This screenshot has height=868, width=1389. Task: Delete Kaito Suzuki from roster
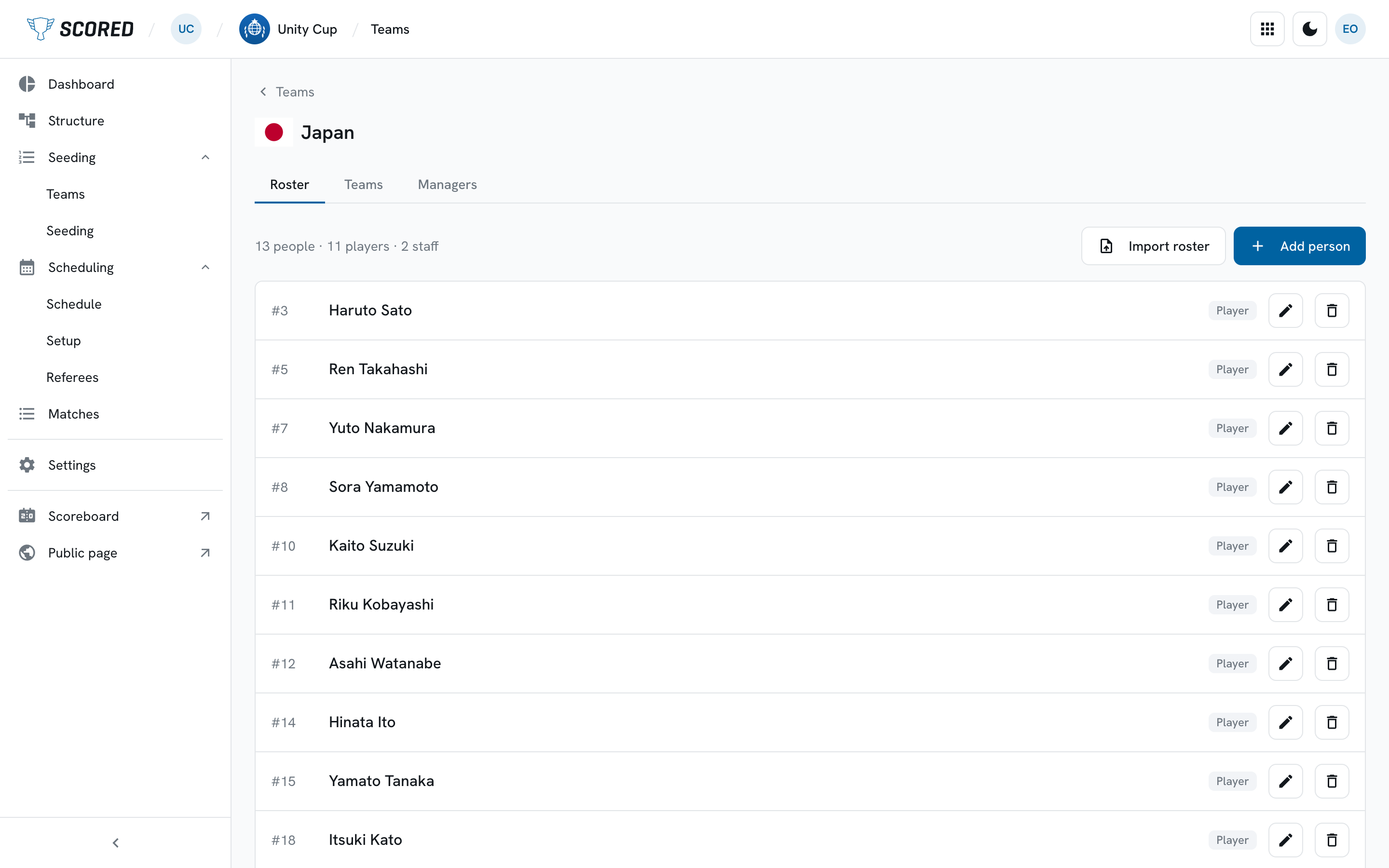[x=1332, y=546]
